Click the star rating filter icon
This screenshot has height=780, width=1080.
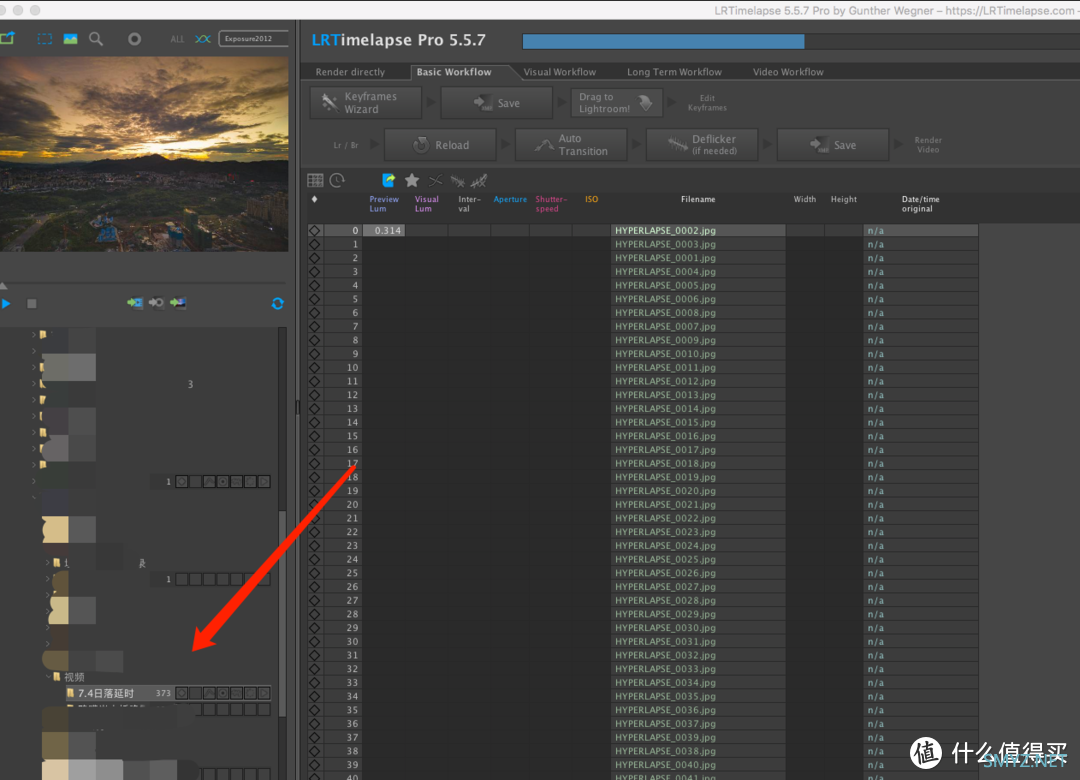pos(412,181)
